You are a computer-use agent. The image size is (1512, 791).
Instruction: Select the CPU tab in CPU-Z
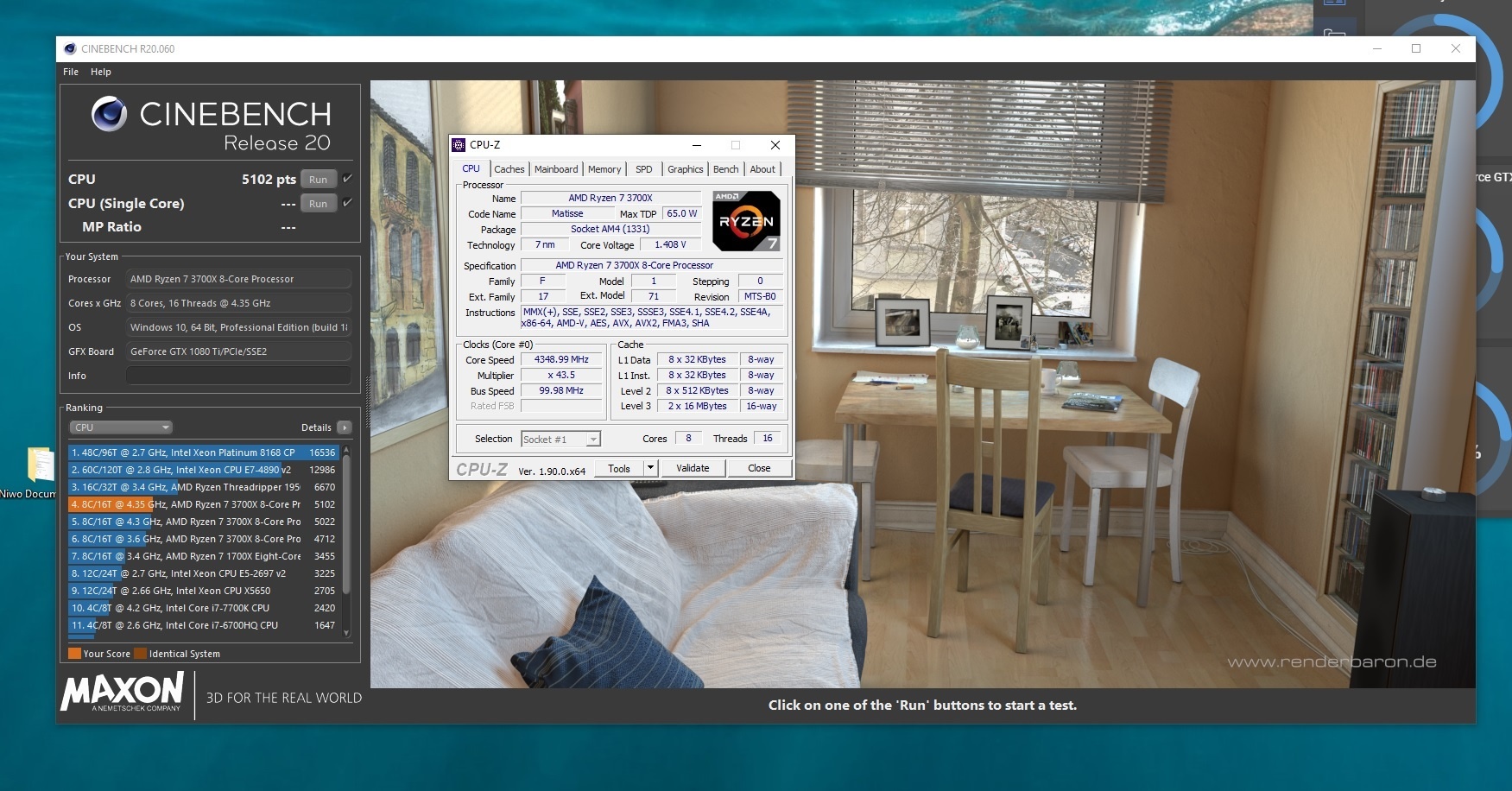[471, 168]
